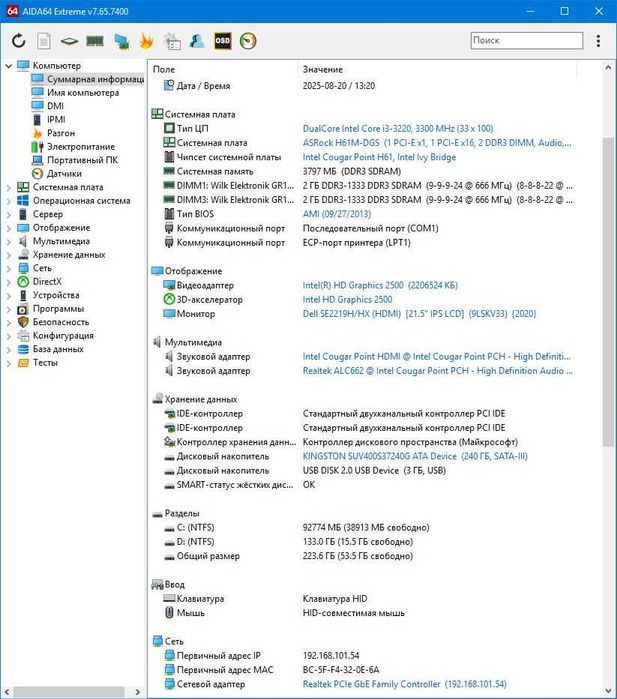Open the Realtek ALC662 audio adapter link

tap(438, 371)
